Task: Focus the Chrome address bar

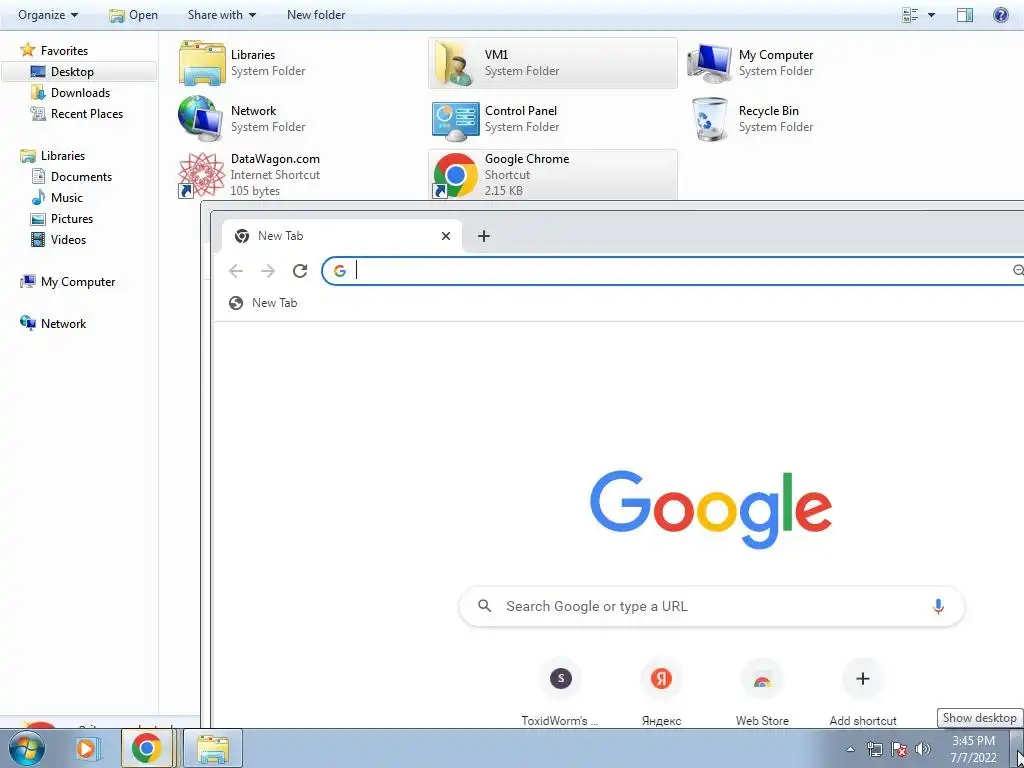Action: [x=673, y=271]
